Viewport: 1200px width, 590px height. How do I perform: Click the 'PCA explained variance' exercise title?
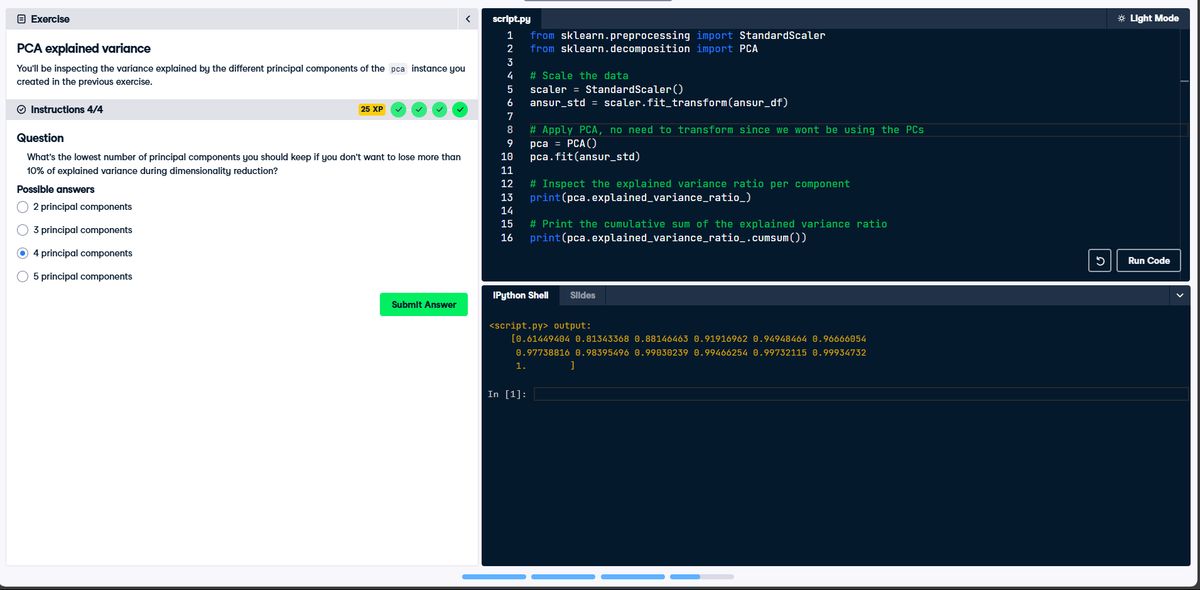tap(84, 48)
